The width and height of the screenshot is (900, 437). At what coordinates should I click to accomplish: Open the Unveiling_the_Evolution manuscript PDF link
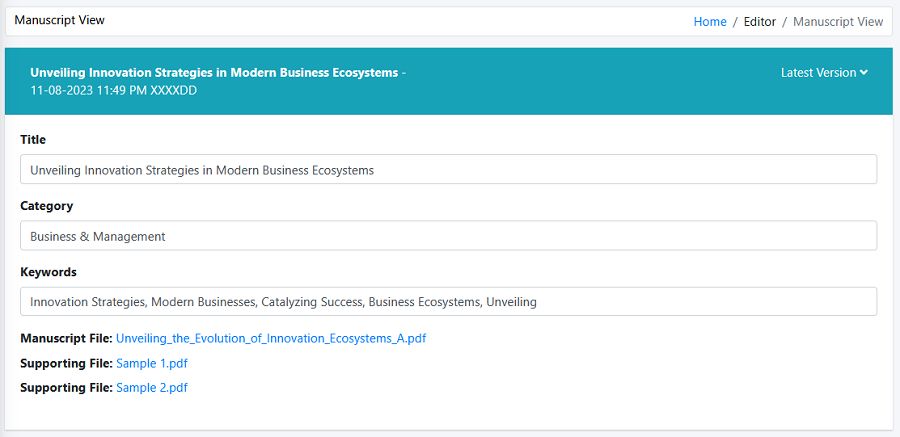(271, 339)
